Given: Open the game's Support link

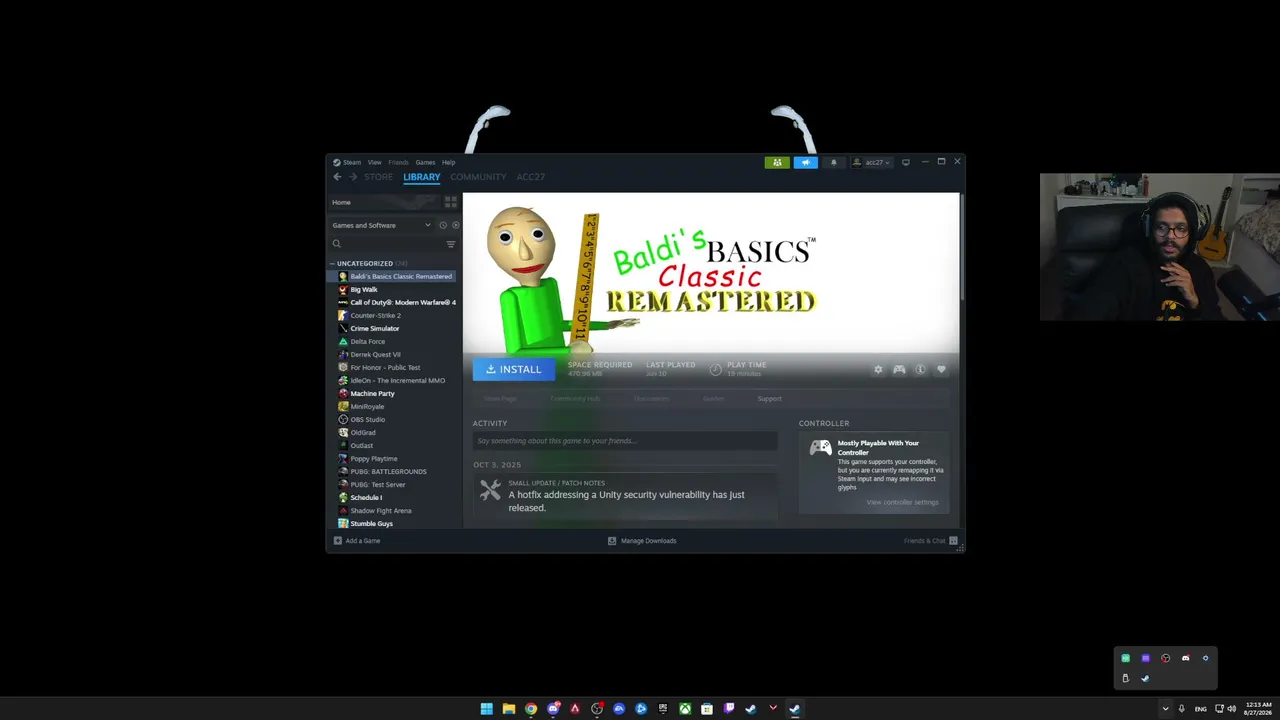Looking at the screenshot, I should click(x=769, y=399).
